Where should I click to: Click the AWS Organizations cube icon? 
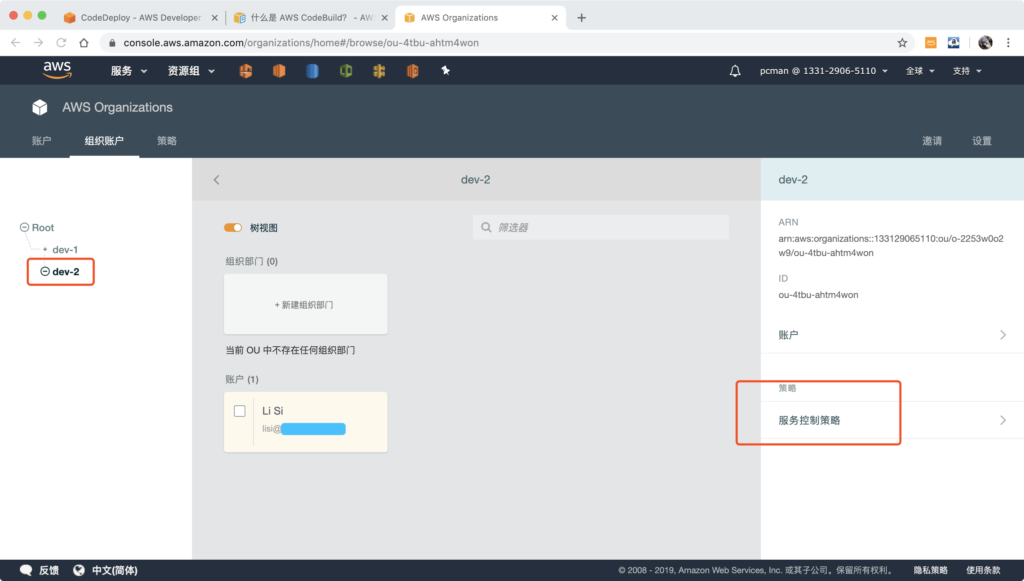(x=40, y=107)
